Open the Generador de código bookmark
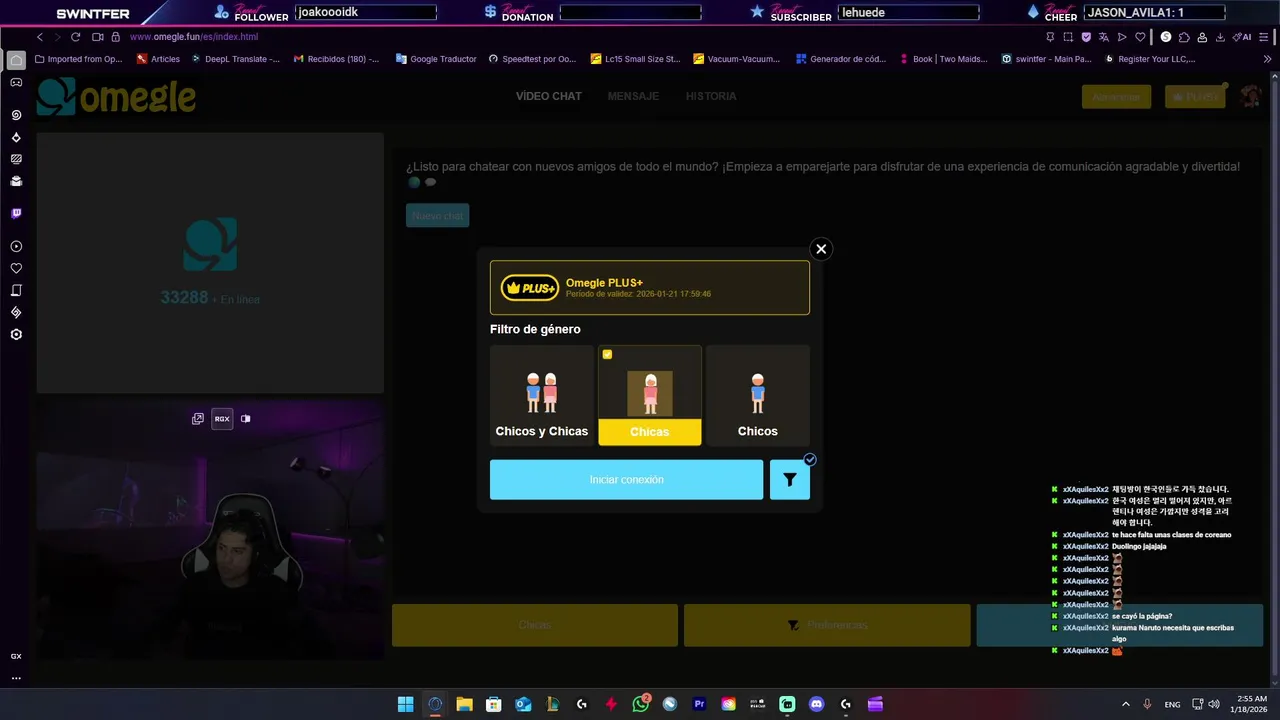The image size is (1280, 720). point(840,59)
